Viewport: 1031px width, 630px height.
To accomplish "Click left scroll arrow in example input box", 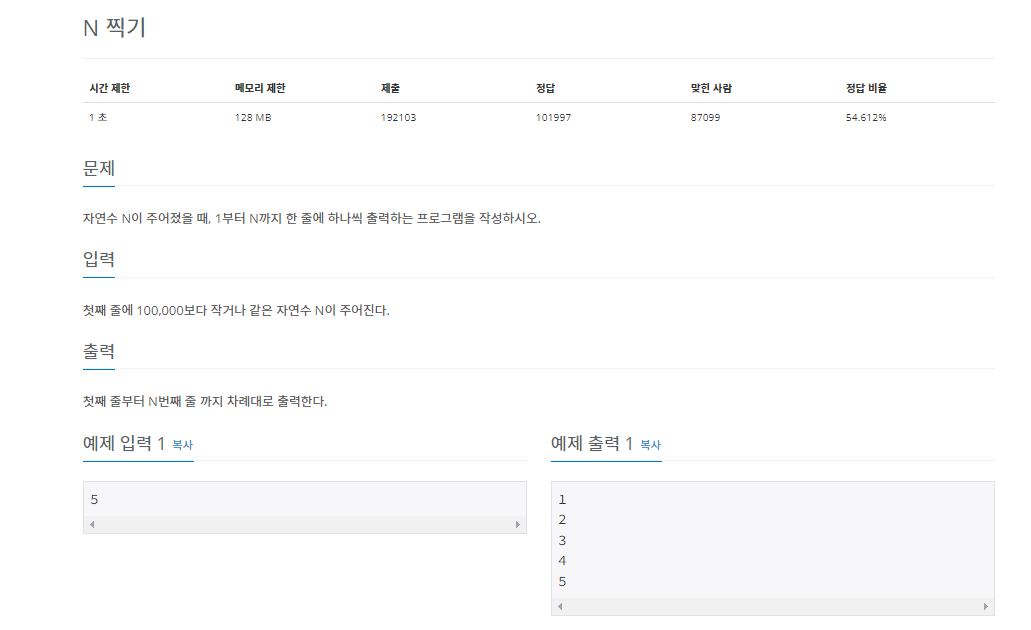I will 92,524.
